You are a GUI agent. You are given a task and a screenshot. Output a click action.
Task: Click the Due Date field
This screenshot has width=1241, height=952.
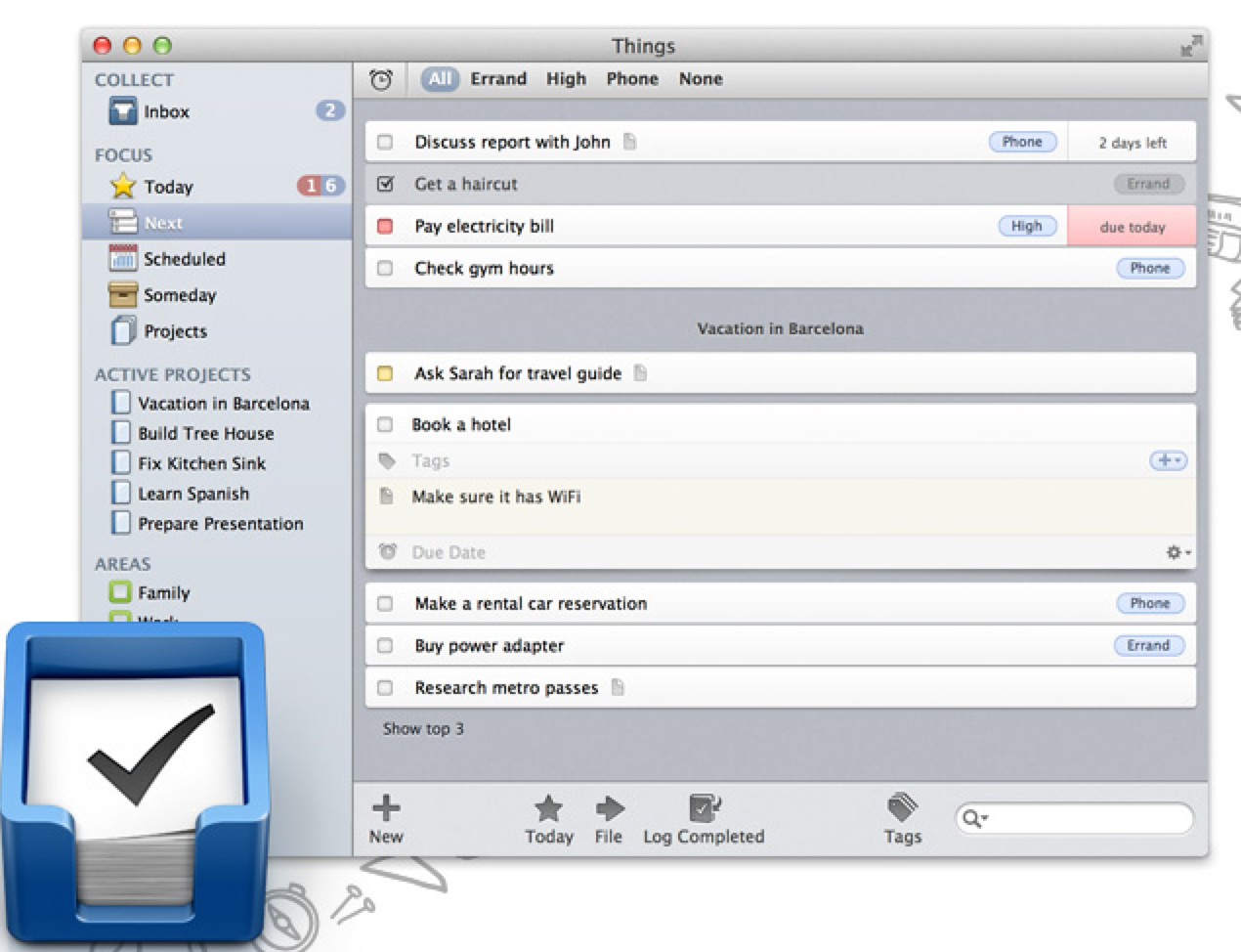[782, 552]
